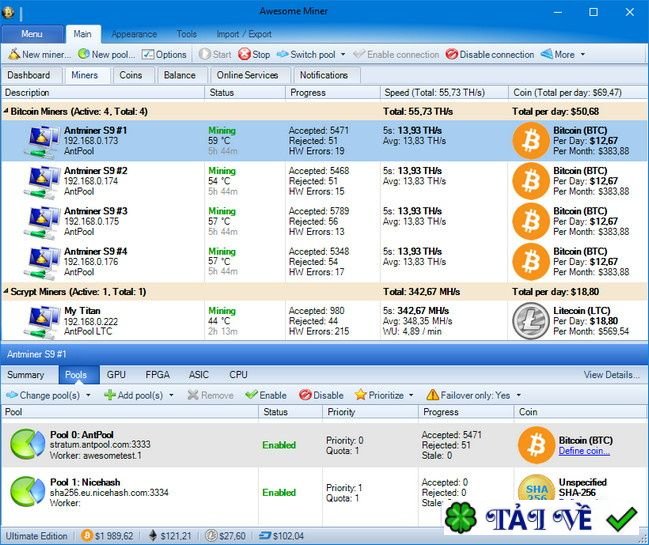The height and width of the screenshot is (545, 649).
Task: Switch to the ASIC detail tab
Action: point(199,375)
